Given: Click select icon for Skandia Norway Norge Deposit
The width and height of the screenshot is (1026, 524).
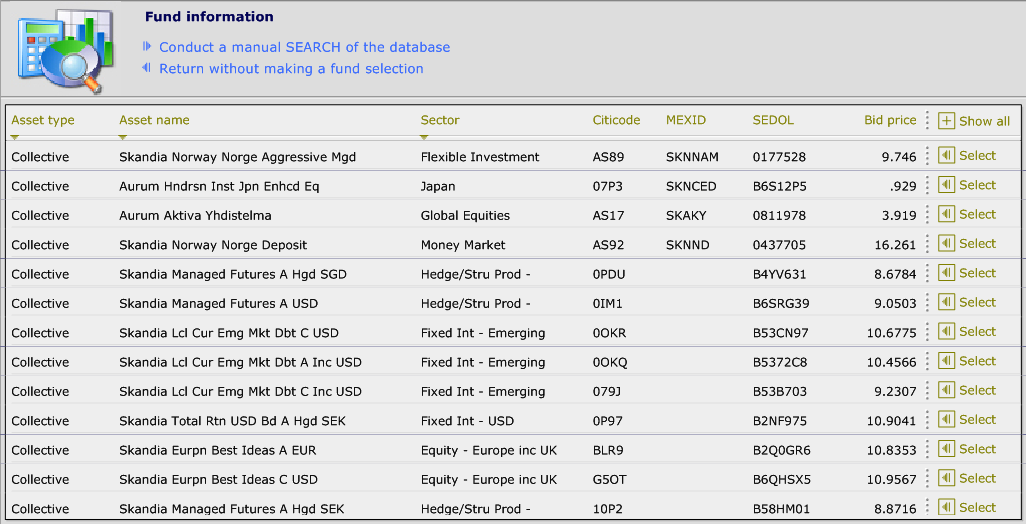Looking at the screenshot, I should pos(946,243).
